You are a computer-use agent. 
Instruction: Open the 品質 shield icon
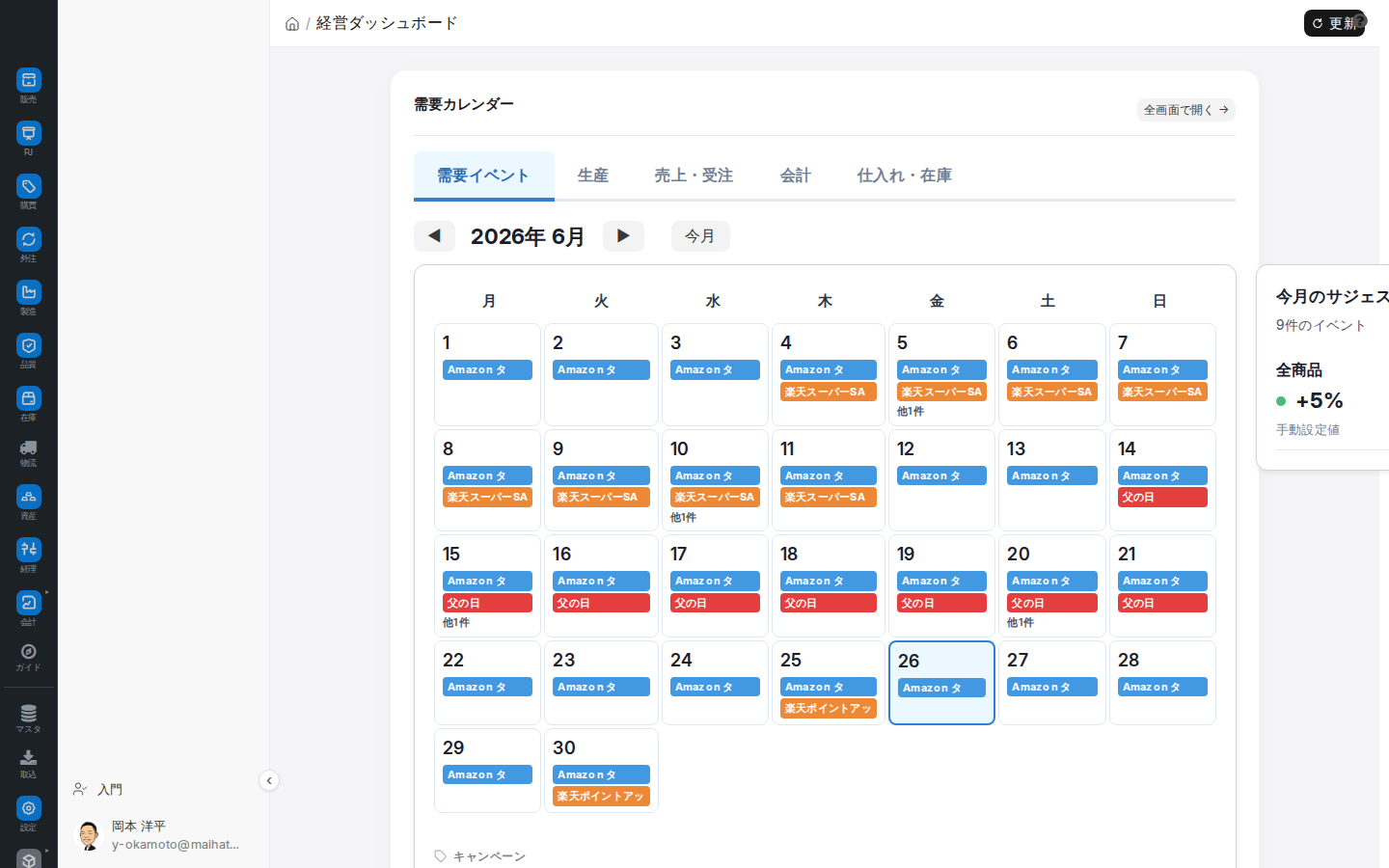[28, 345]
